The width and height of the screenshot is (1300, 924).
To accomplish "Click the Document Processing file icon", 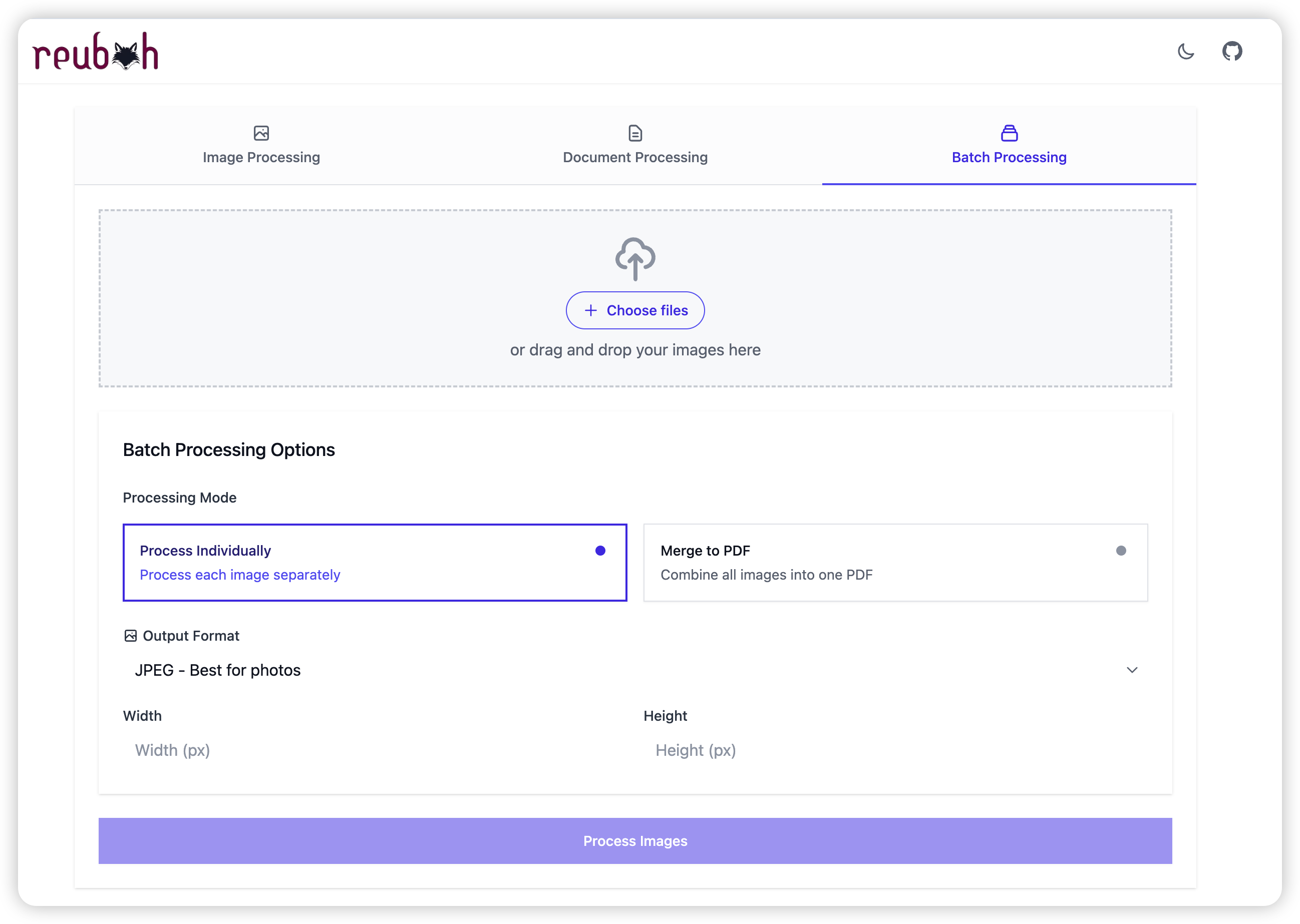I will click(635, 133).
